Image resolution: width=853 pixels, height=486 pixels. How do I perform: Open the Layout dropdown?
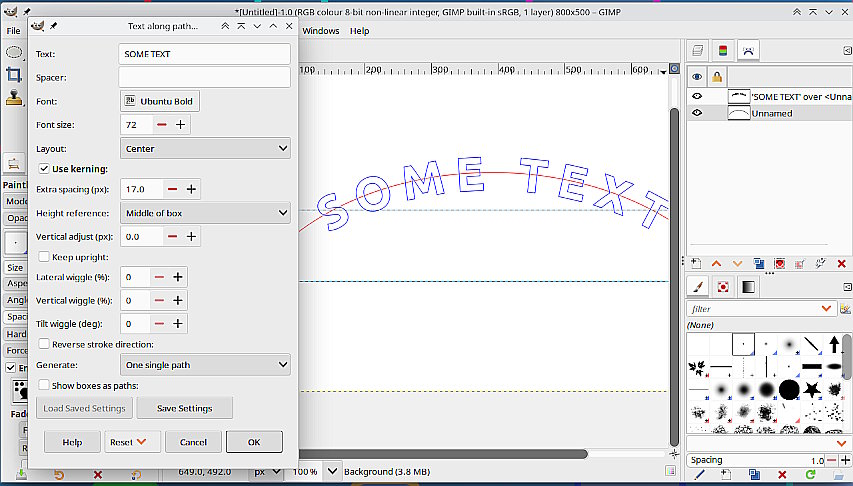[205, 149]
